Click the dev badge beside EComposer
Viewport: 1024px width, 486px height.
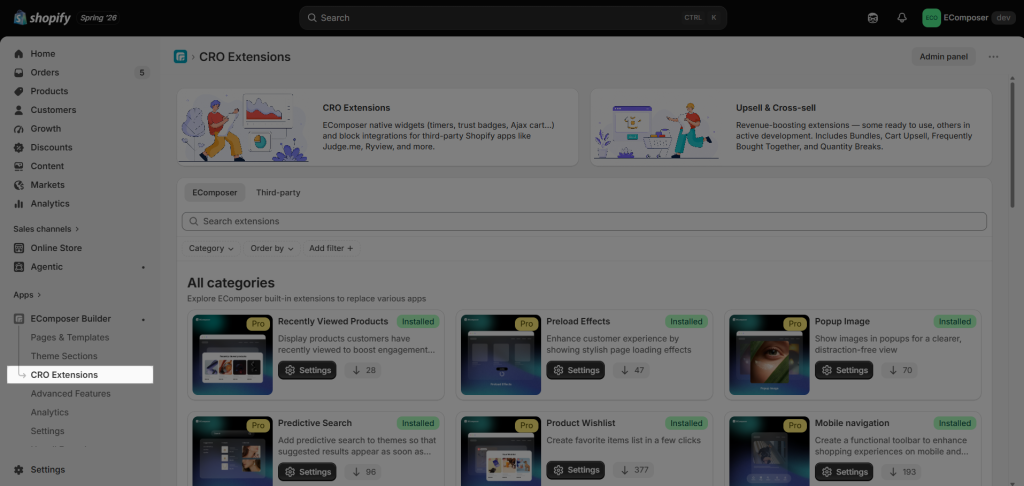1002,18
